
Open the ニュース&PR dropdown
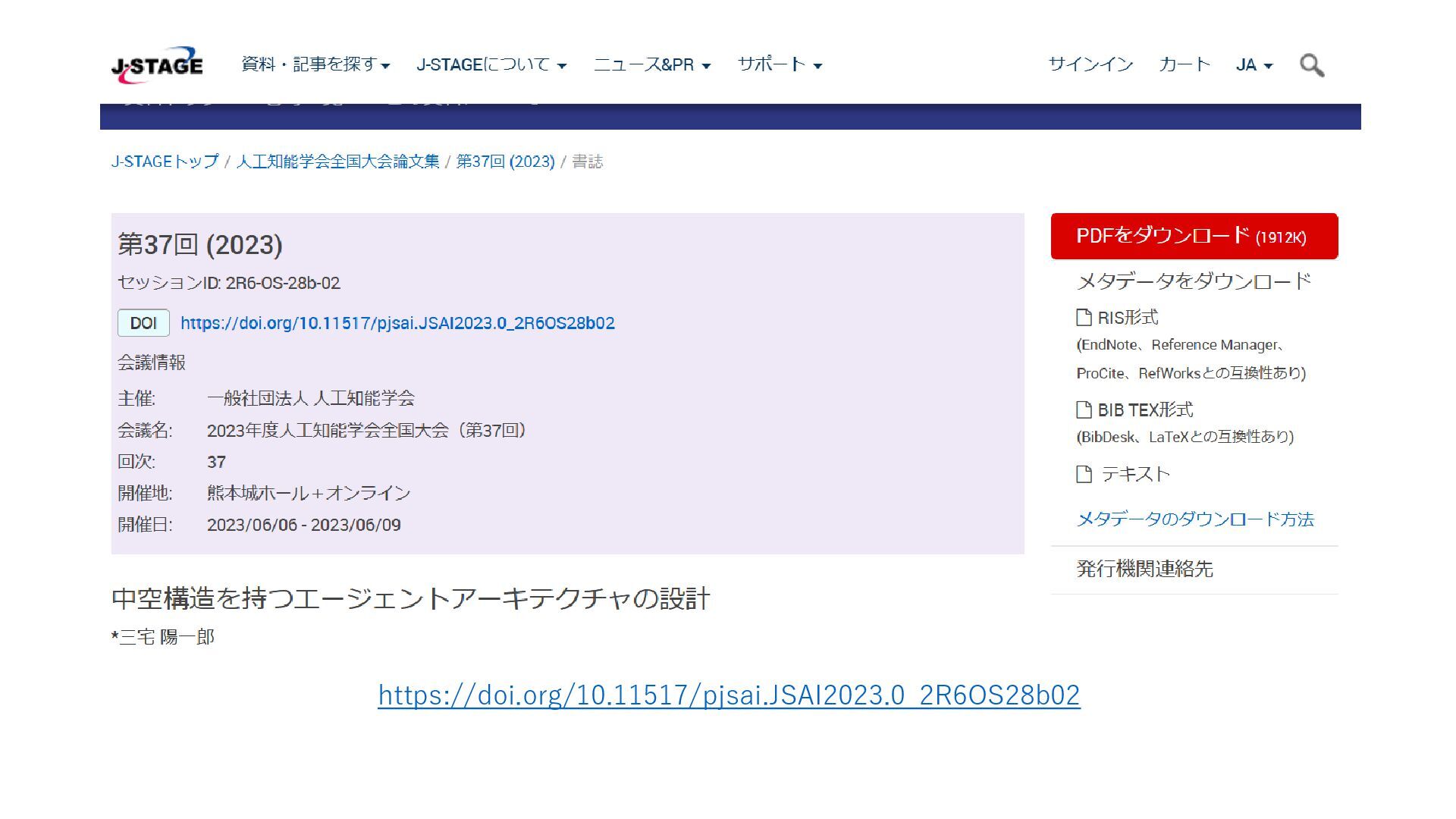tap(651, 64)
